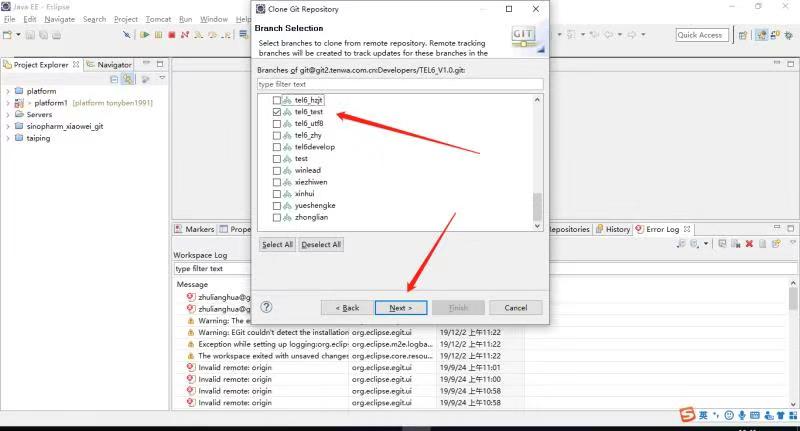
Task: Click the Deselect All button
Action: point(321,245)
